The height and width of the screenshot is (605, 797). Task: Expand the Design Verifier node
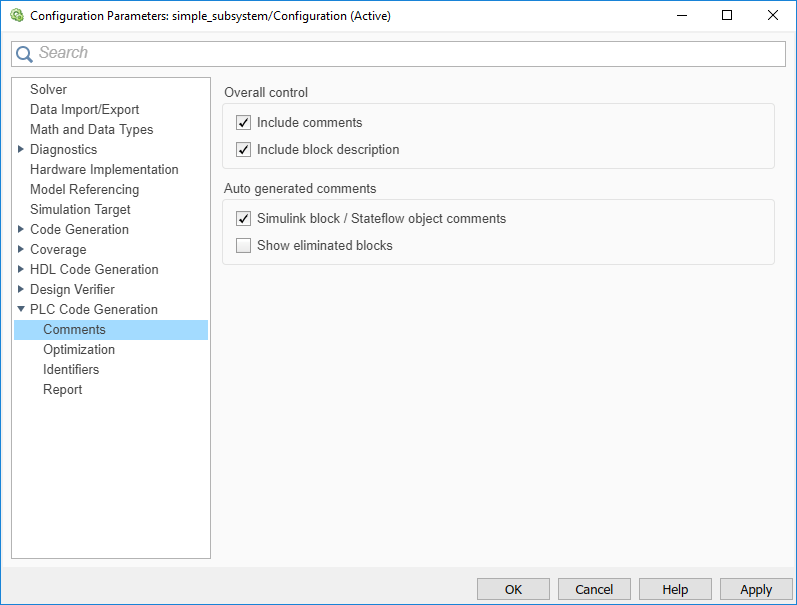point(21,290)
